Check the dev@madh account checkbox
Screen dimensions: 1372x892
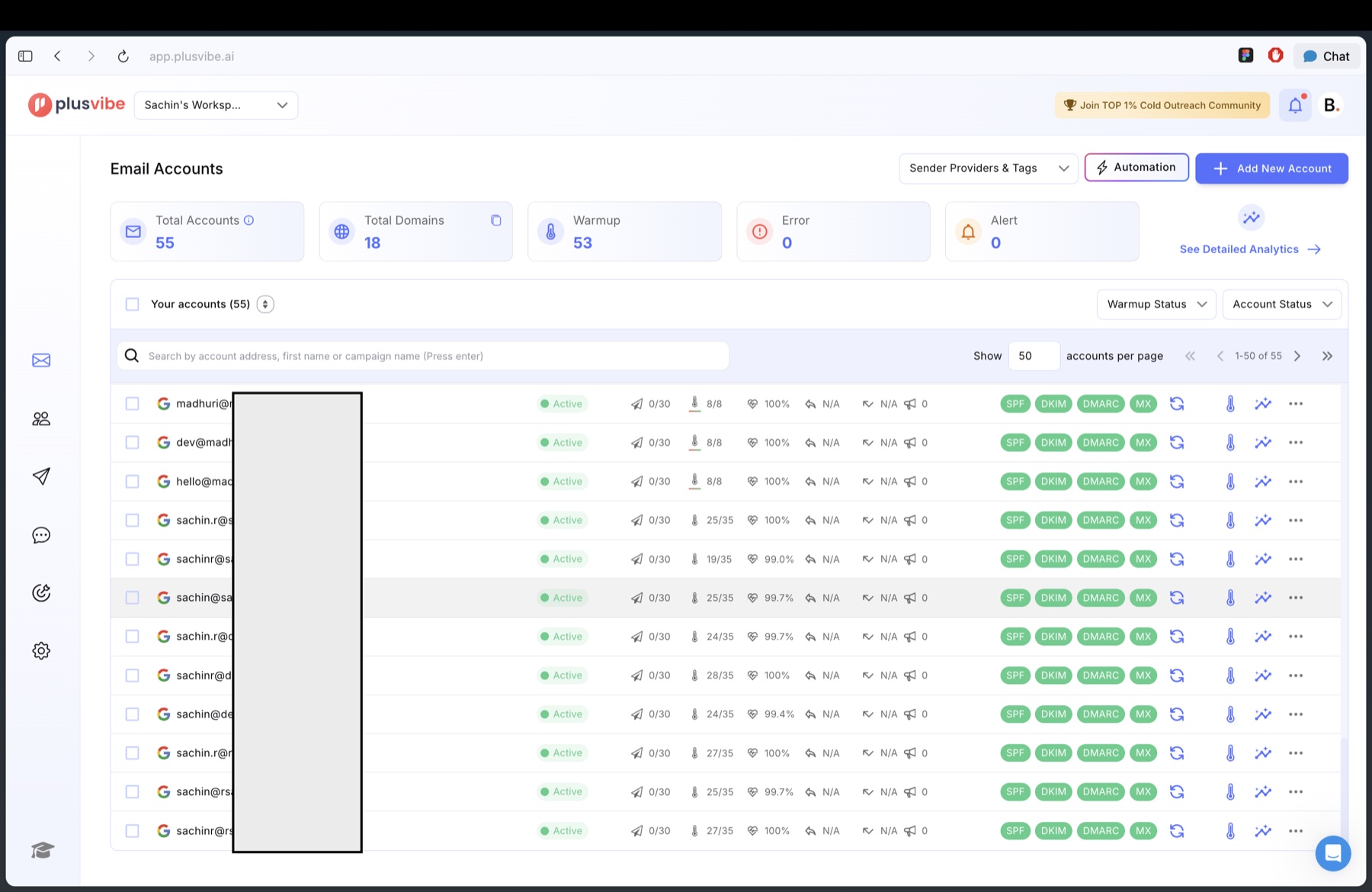coord(132,443)
